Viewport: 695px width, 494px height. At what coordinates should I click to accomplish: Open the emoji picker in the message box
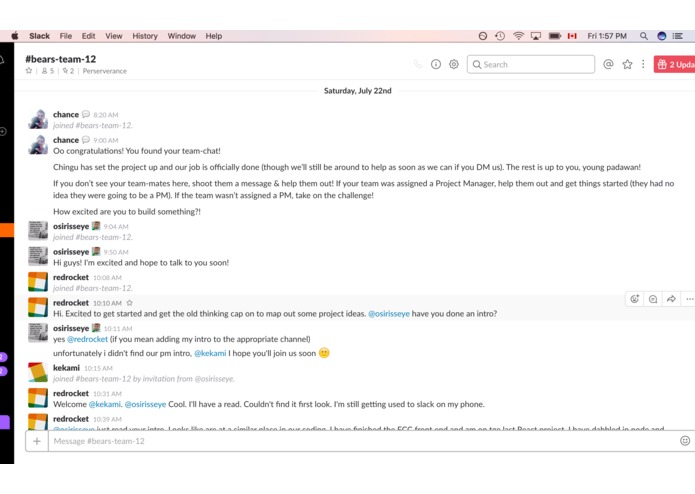685,441
